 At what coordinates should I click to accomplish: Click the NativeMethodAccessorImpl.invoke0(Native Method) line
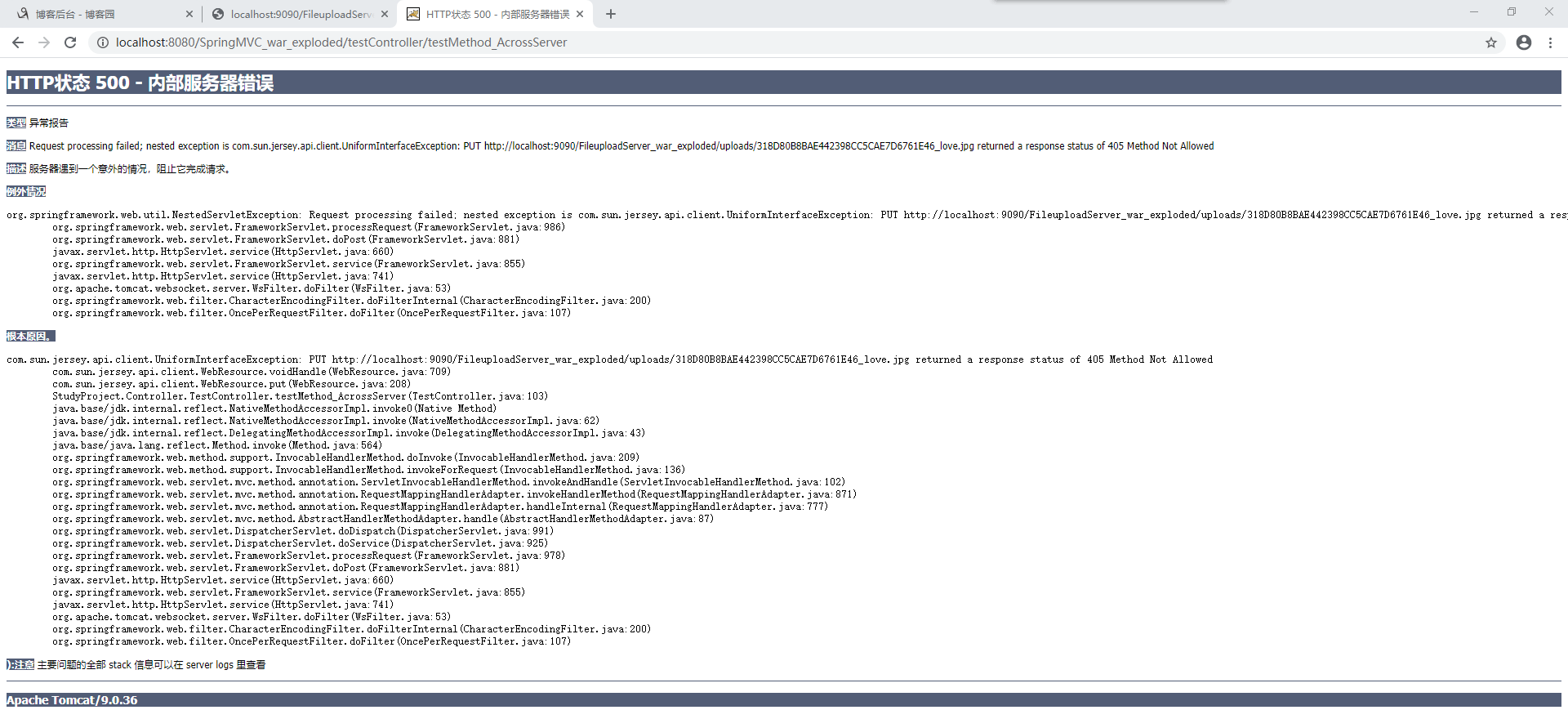[x=274, y=409]
